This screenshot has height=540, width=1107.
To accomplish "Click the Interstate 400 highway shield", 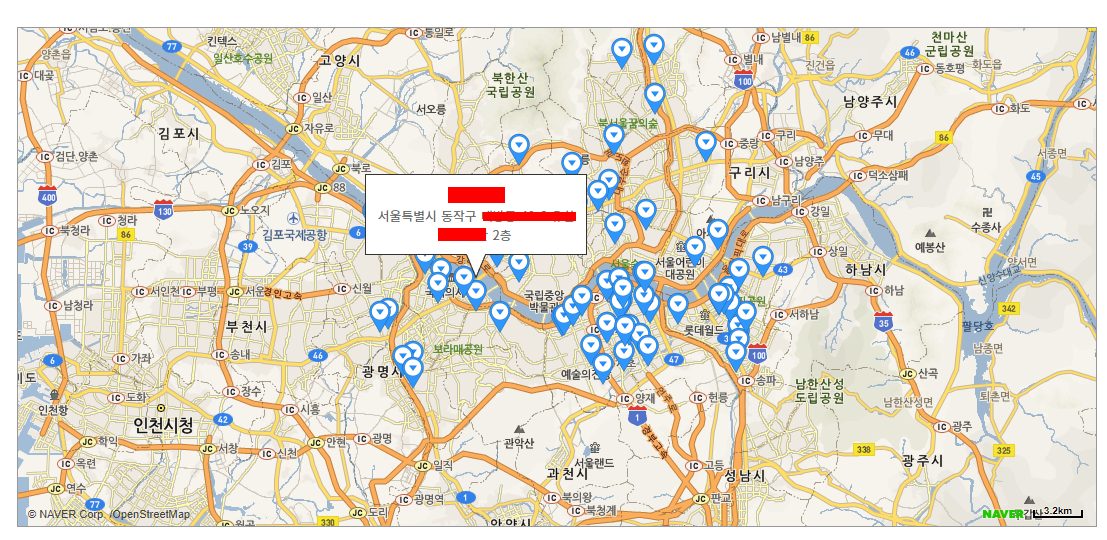I will [x=47, y=195].
